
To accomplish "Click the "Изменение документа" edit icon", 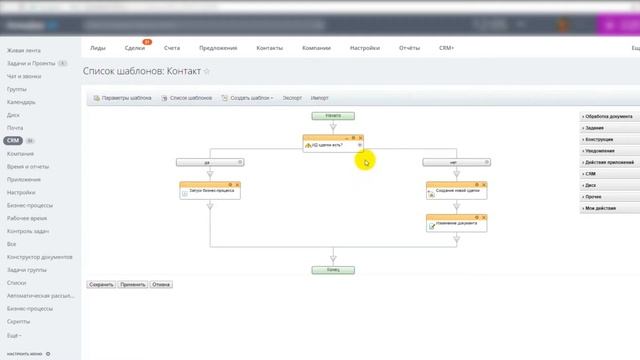I will pos(431,226).
